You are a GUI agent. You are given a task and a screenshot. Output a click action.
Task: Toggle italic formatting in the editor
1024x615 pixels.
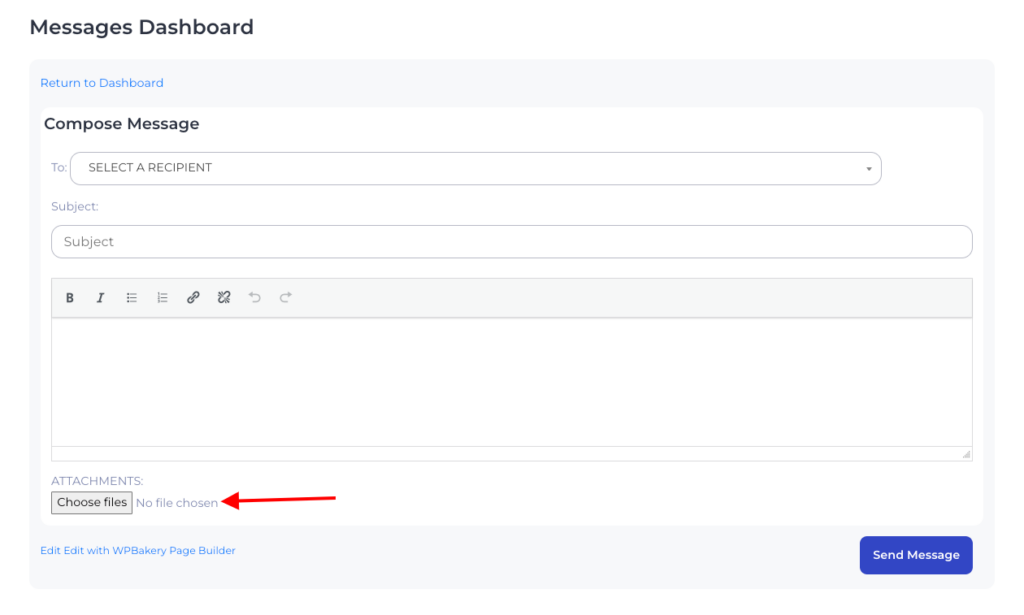tap(100, 297)
